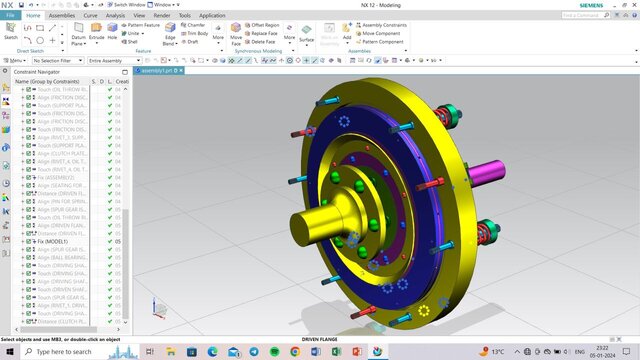Select the Move Face icon

[236, 28]
